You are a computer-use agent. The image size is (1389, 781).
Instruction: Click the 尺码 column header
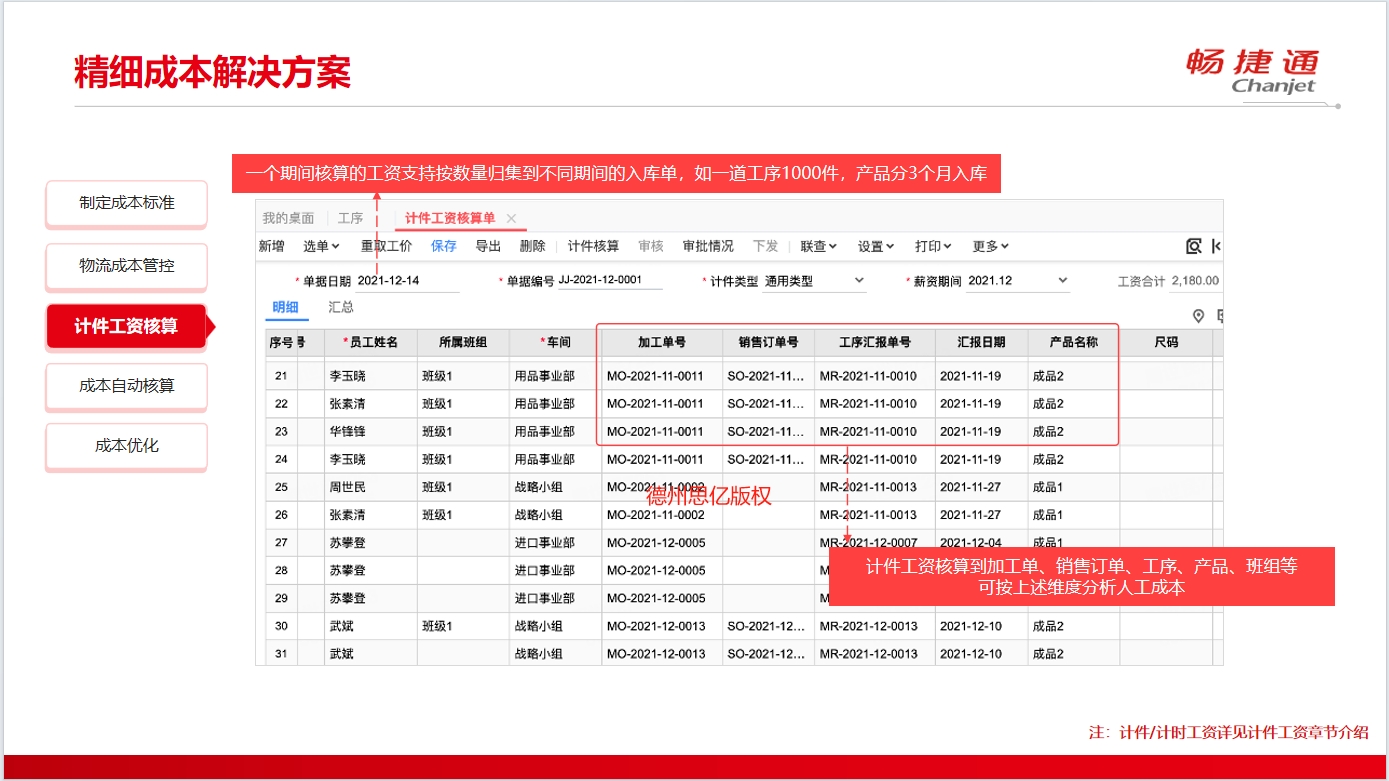tap(1166, 343)
